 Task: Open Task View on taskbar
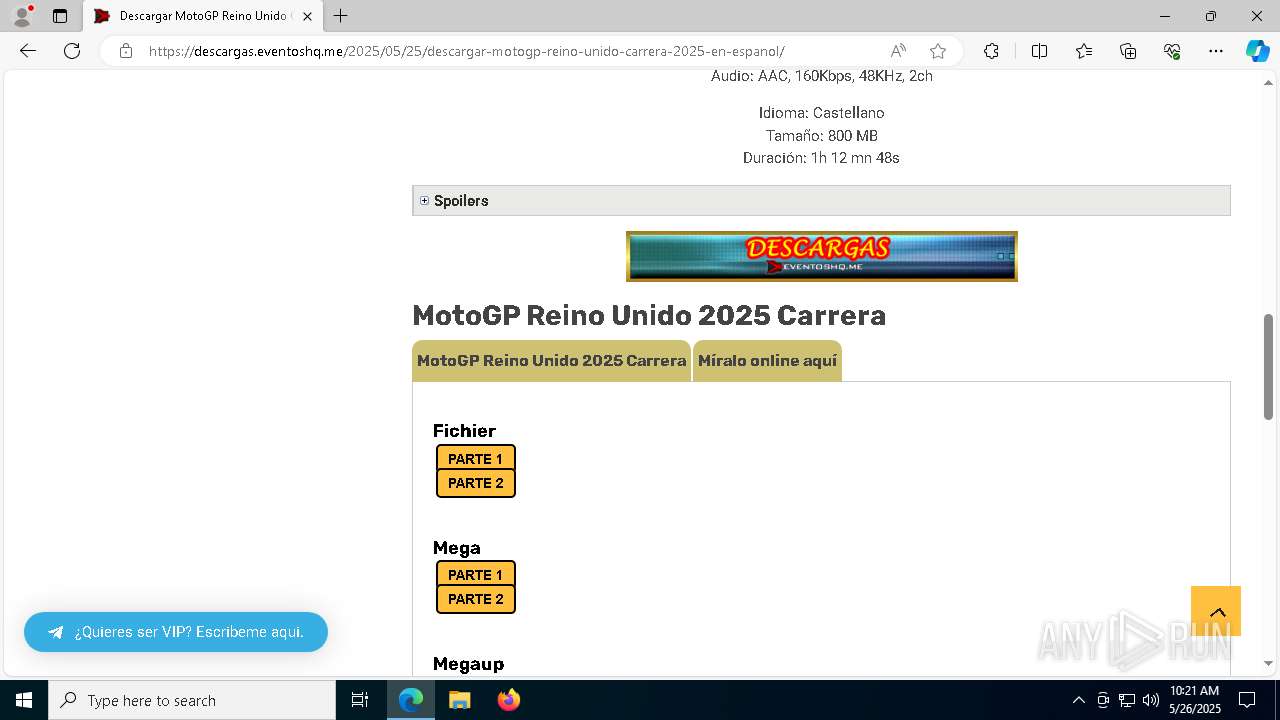tap(360, 700)
